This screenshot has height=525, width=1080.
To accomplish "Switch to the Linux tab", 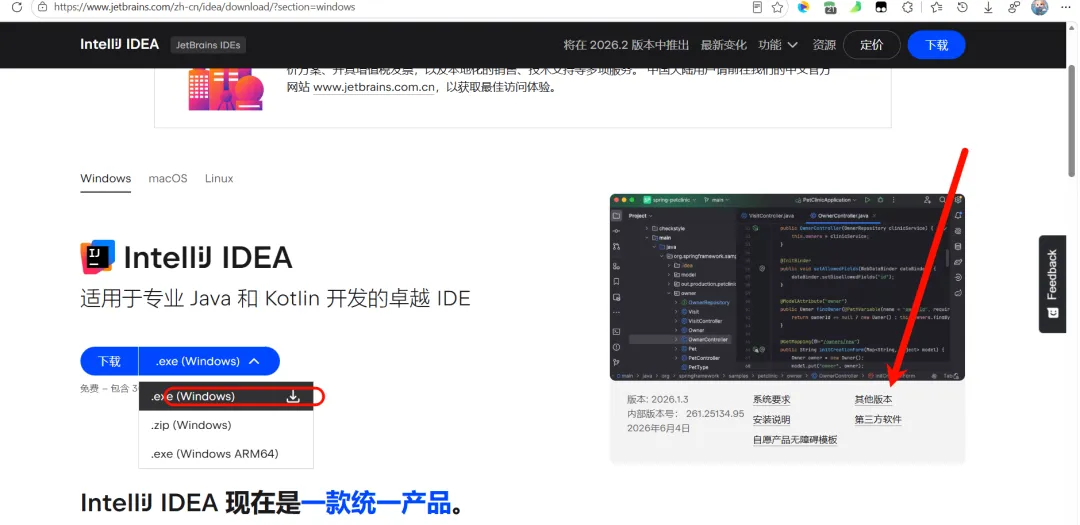I will point(219,178).
